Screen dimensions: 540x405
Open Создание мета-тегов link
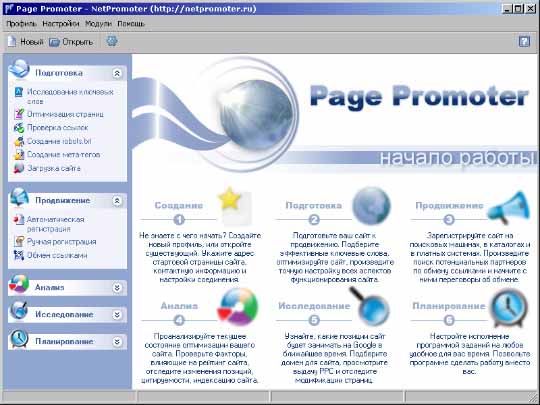(63, 155)
